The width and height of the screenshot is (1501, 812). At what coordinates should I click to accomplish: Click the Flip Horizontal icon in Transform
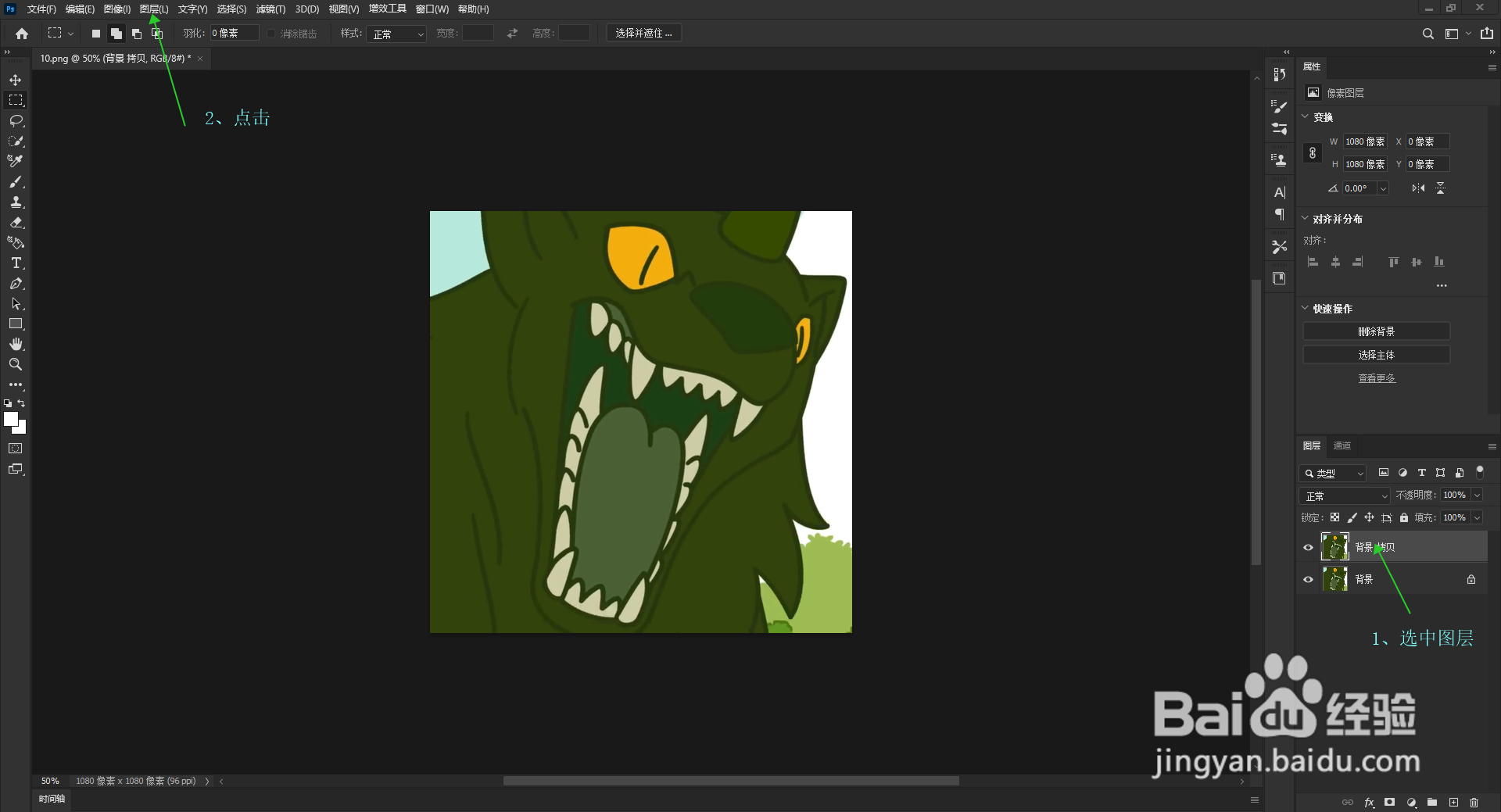pos(1418,188)
